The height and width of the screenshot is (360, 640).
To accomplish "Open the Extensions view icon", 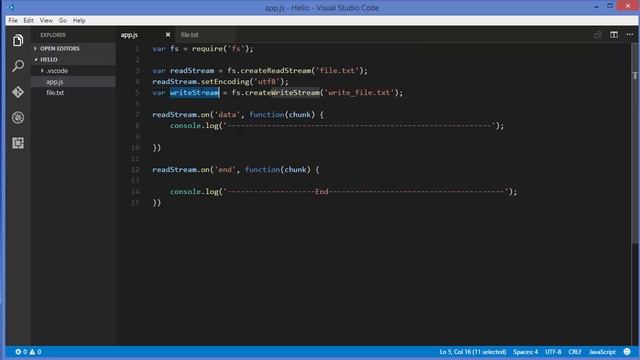I will pos(18,143).
